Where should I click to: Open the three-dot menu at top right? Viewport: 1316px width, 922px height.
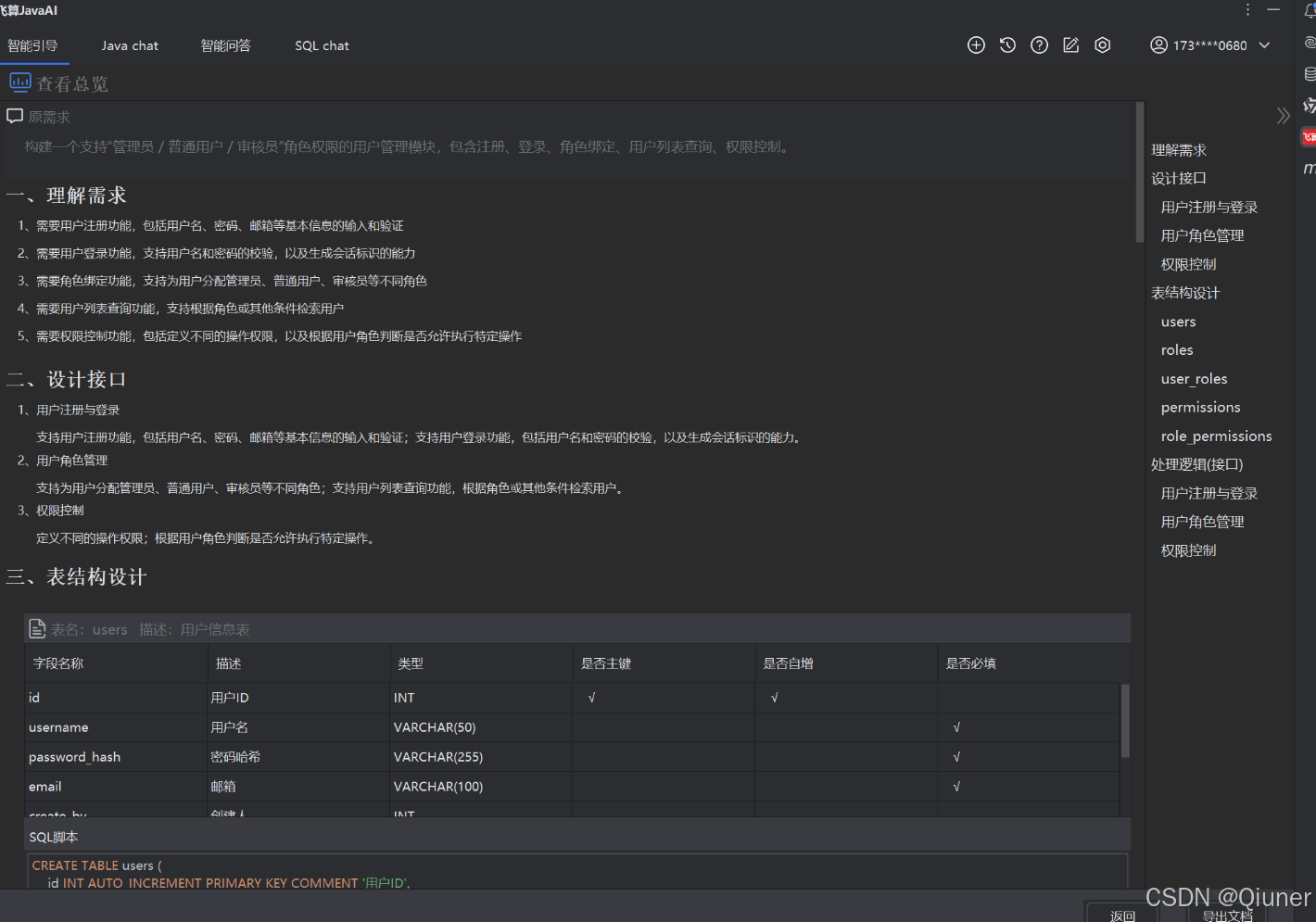point(1247,9)
